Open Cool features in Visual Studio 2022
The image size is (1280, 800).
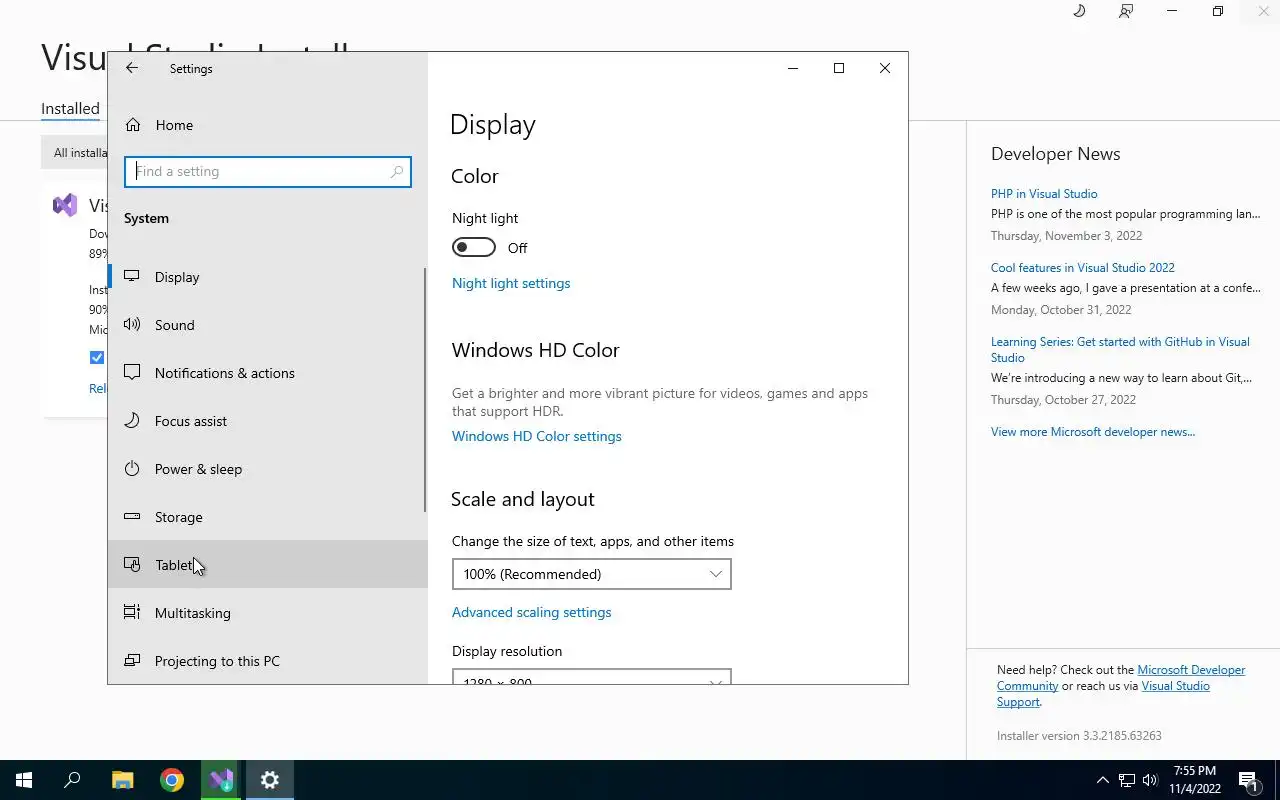[x=1083, y=268]
